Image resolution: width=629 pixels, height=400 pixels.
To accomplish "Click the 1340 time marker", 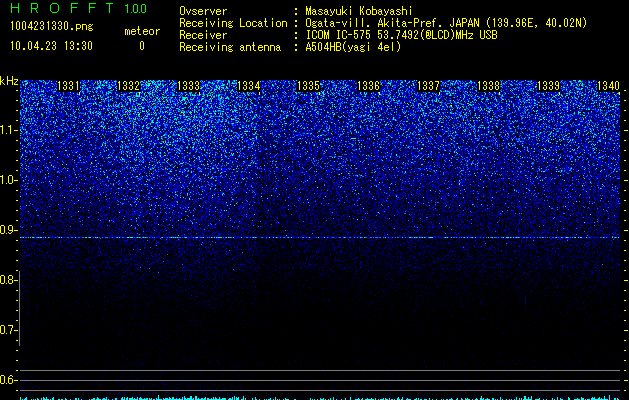I will tap(608, 86).
